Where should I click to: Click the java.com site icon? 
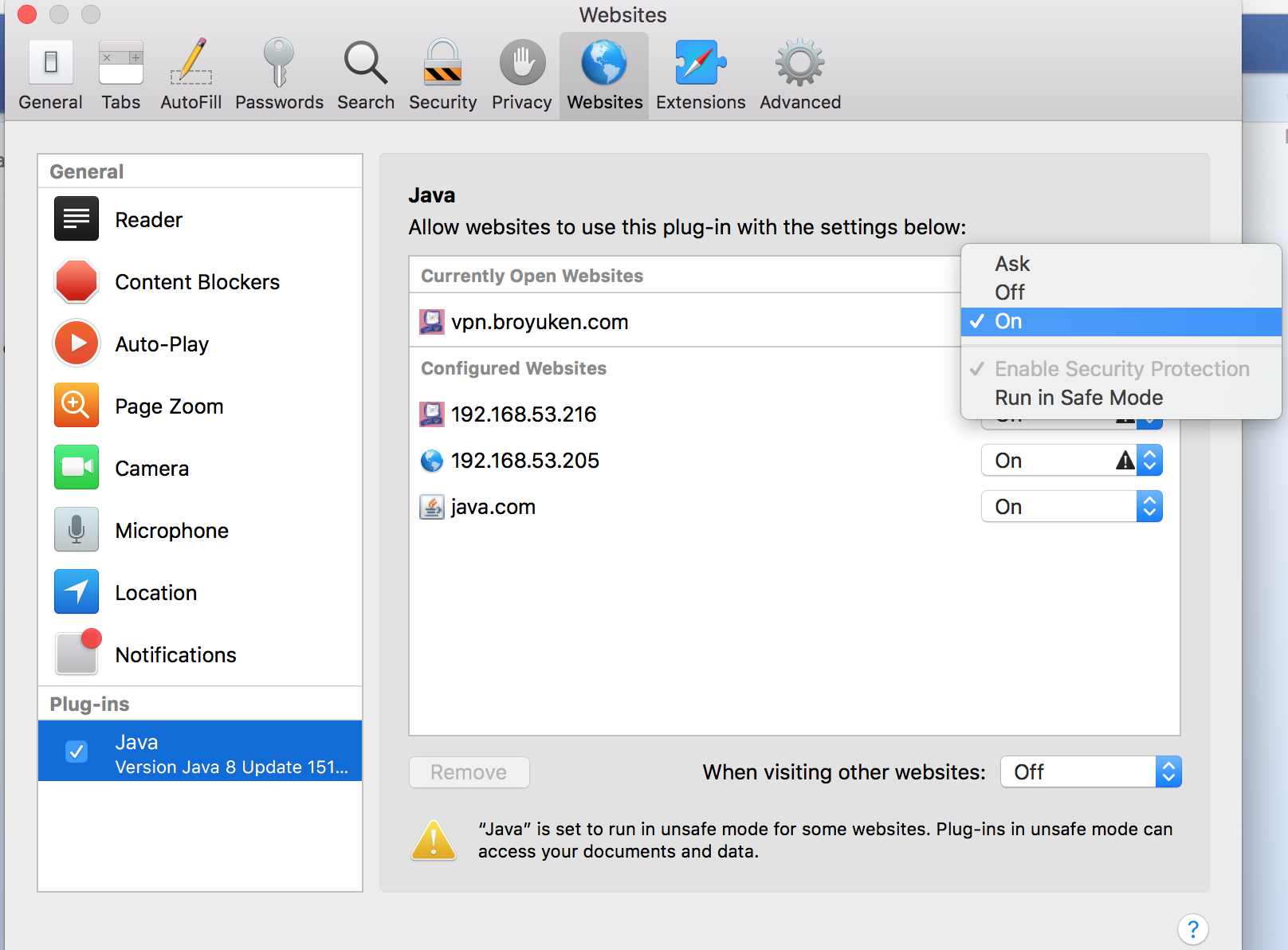click(432, 507)
